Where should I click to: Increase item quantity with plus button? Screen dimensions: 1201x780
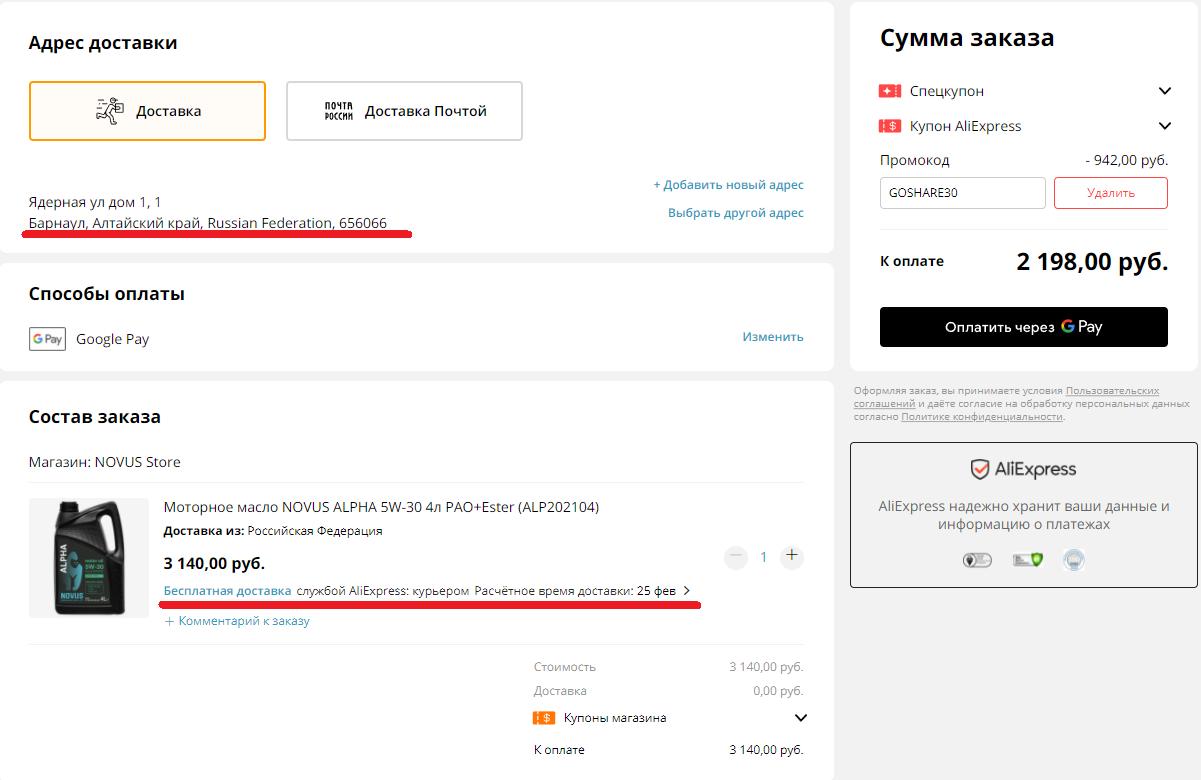(x=792, y=556)
